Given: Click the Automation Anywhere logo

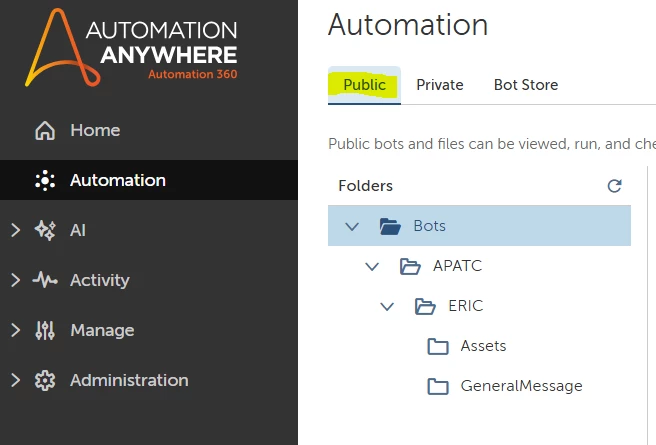Looking at the screenshot, I should click(x=131, y=47).
